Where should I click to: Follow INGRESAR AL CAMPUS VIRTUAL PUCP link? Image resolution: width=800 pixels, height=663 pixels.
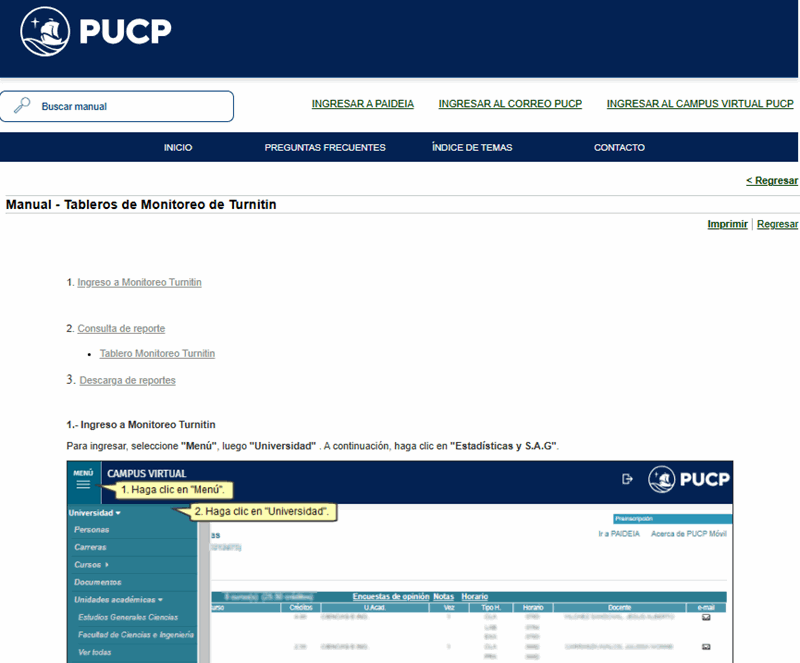700,104
